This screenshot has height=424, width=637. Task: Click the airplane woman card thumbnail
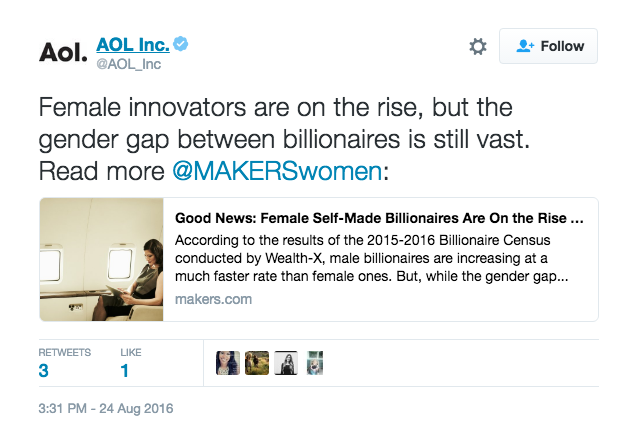pyautogui.click(x=102, y=259)
